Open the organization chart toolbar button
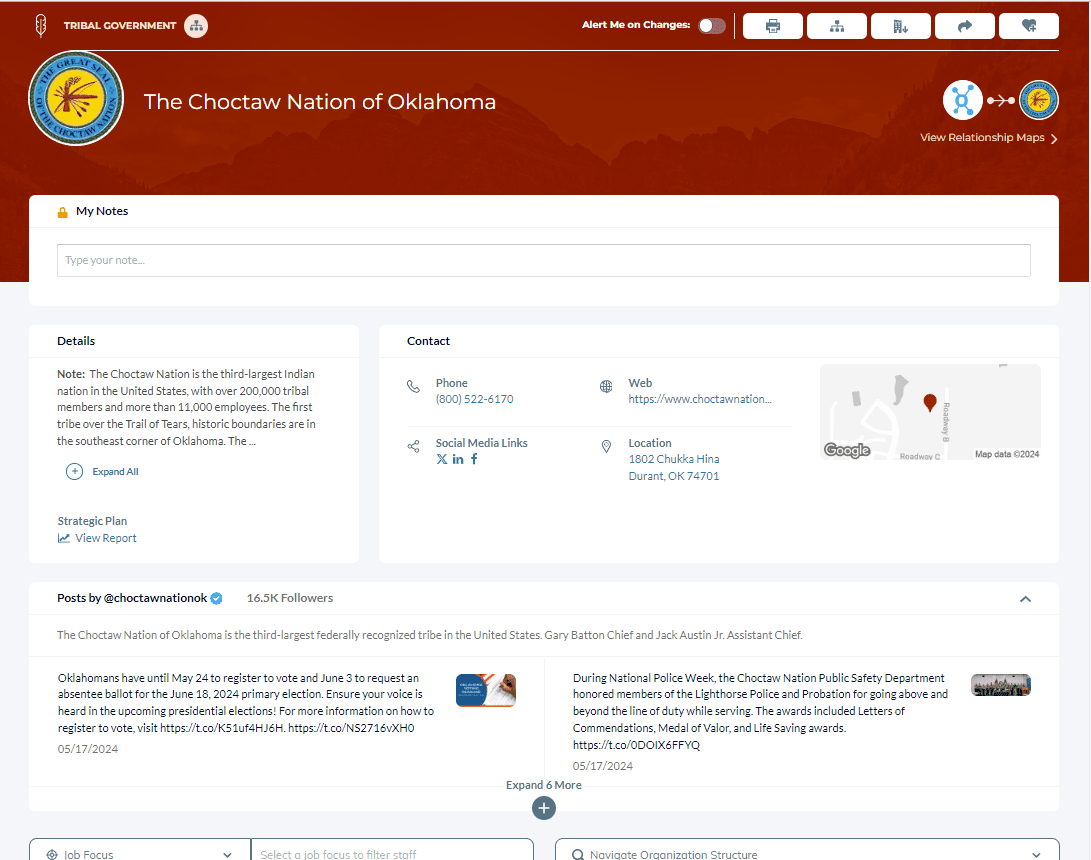Image resolution: width=1091 pixels, height=860 pixels. (x=837, y=26)
